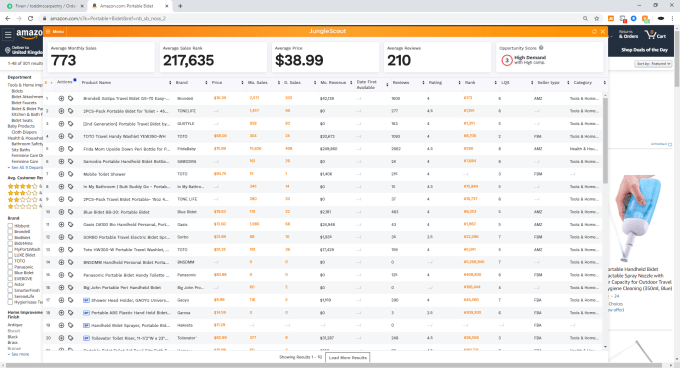Close the JungleScout overlay
The width and height of the screenshot is (680, 368).
coord(602,32)
